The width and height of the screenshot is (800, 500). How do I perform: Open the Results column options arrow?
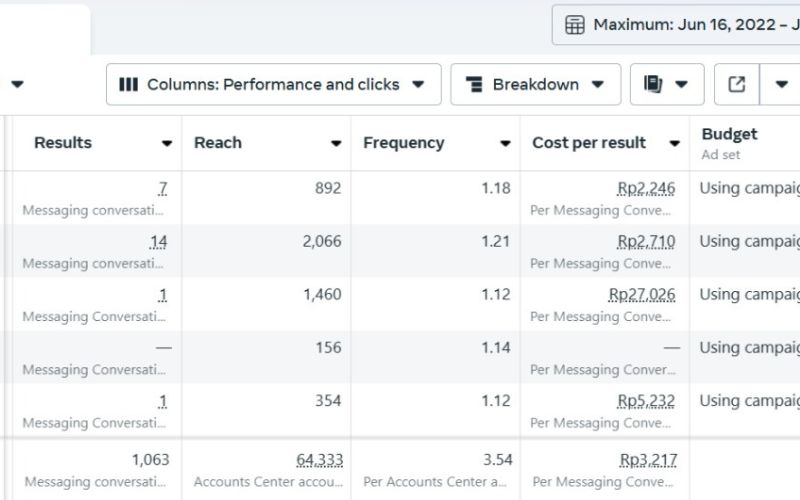point(167,144)
